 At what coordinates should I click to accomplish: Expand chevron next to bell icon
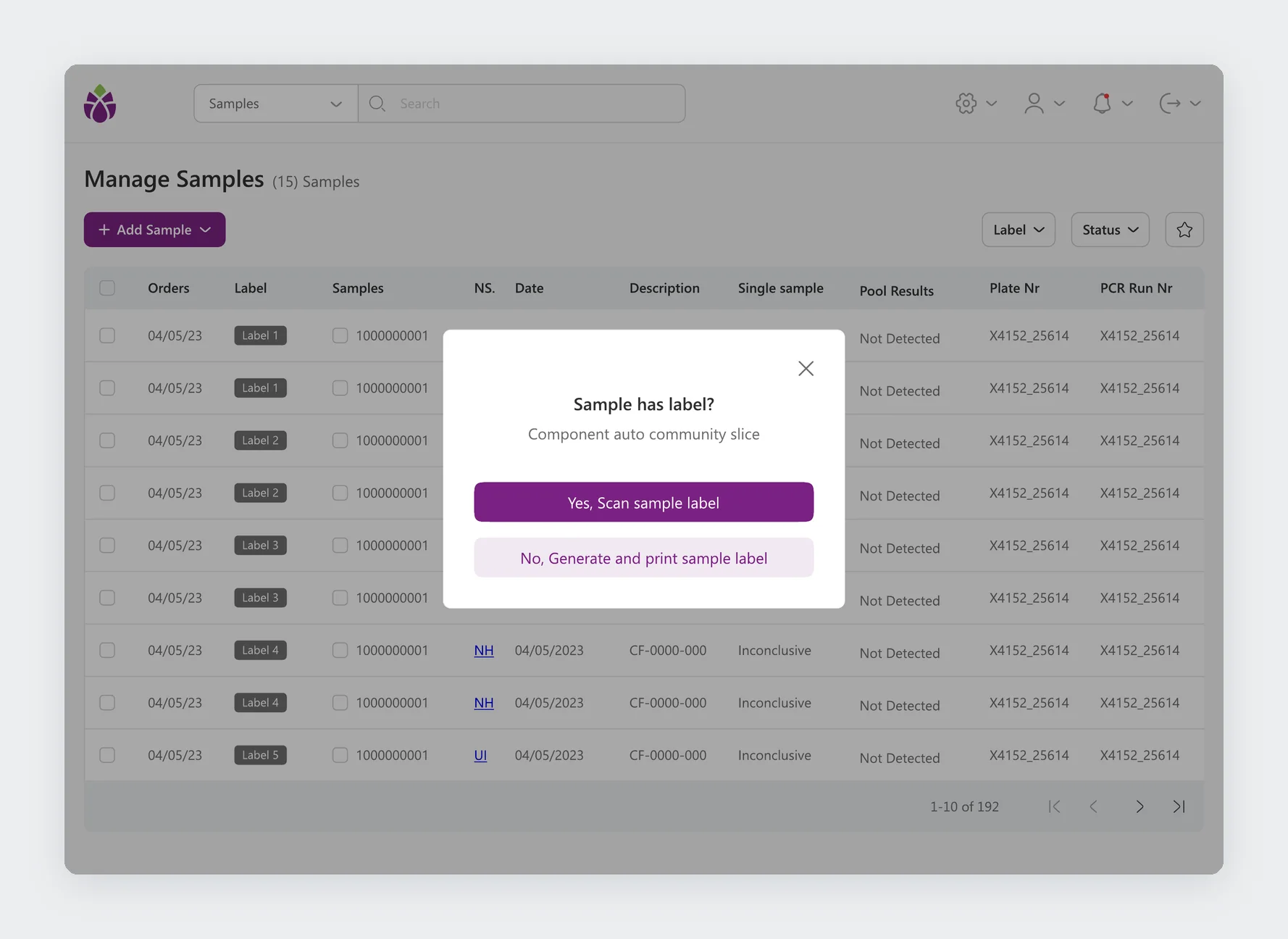(x=1127, y=104)
